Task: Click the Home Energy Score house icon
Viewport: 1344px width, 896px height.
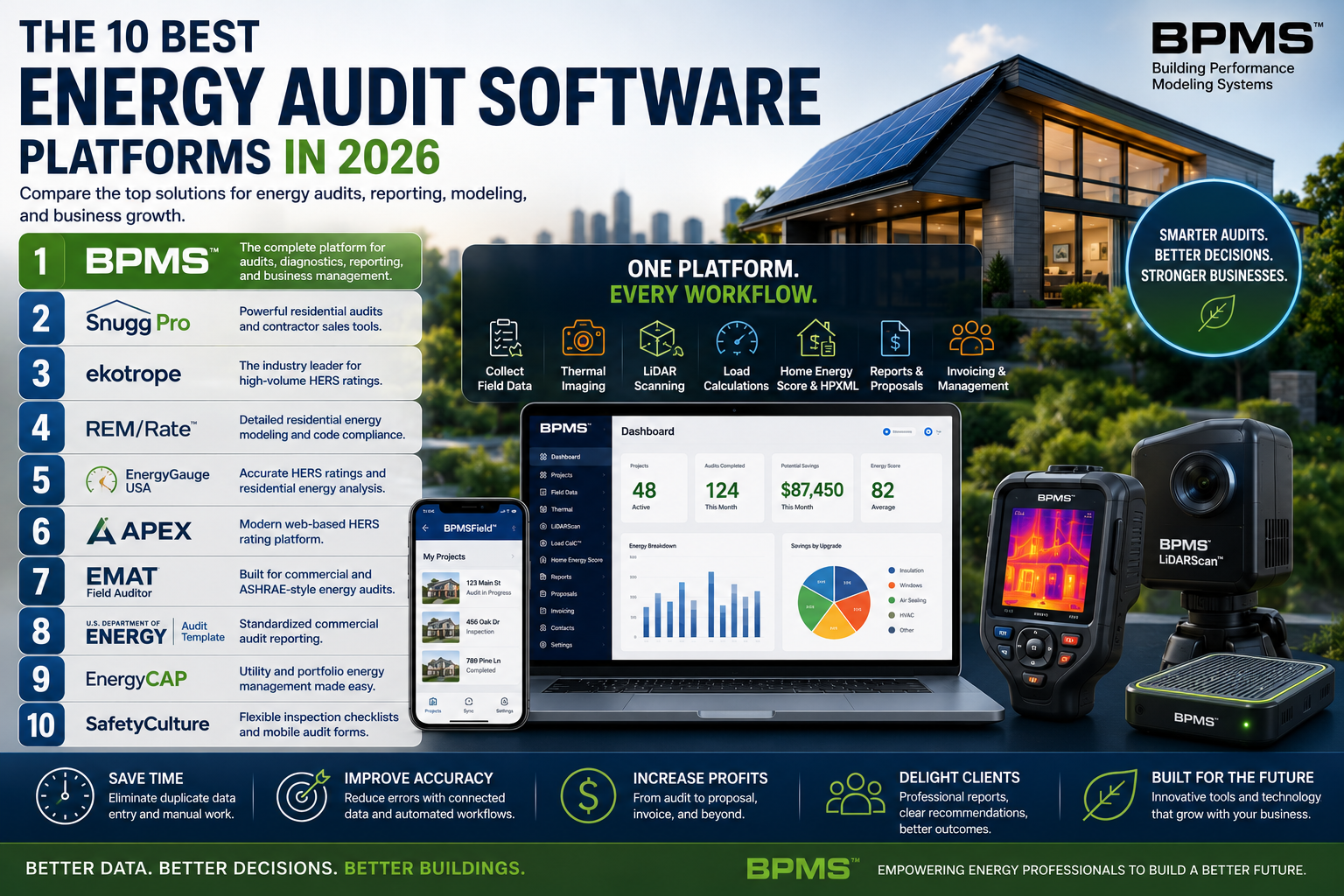Action: tap(816, 339)
